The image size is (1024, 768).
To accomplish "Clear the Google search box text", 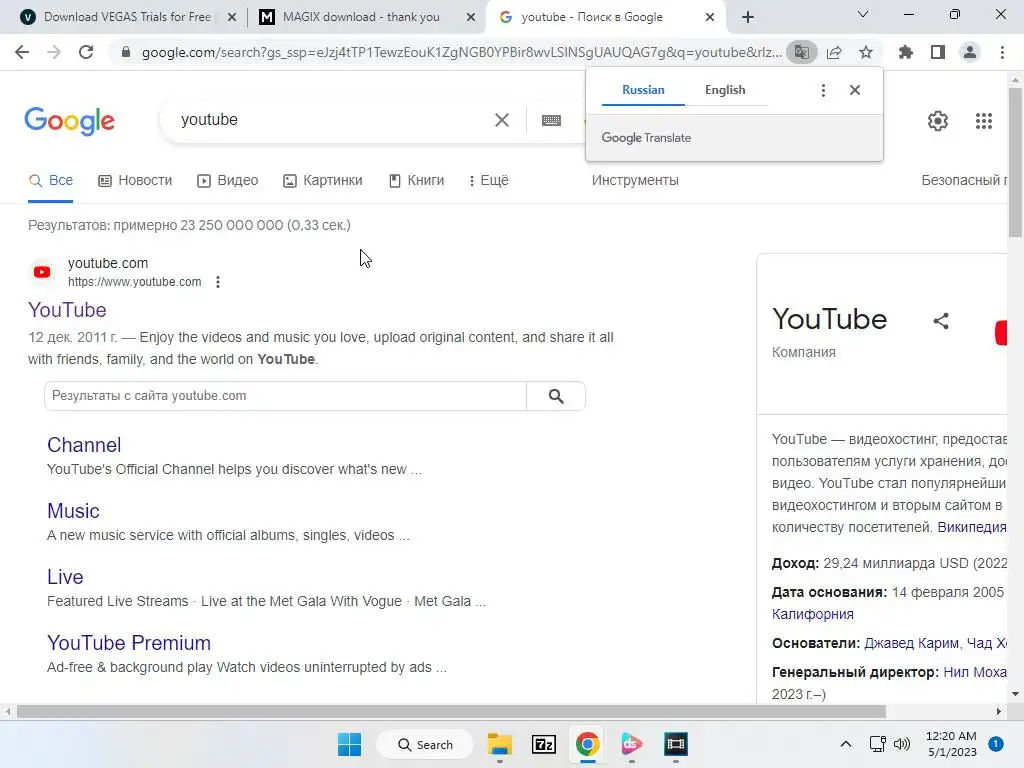I will (x=502, y=120).
